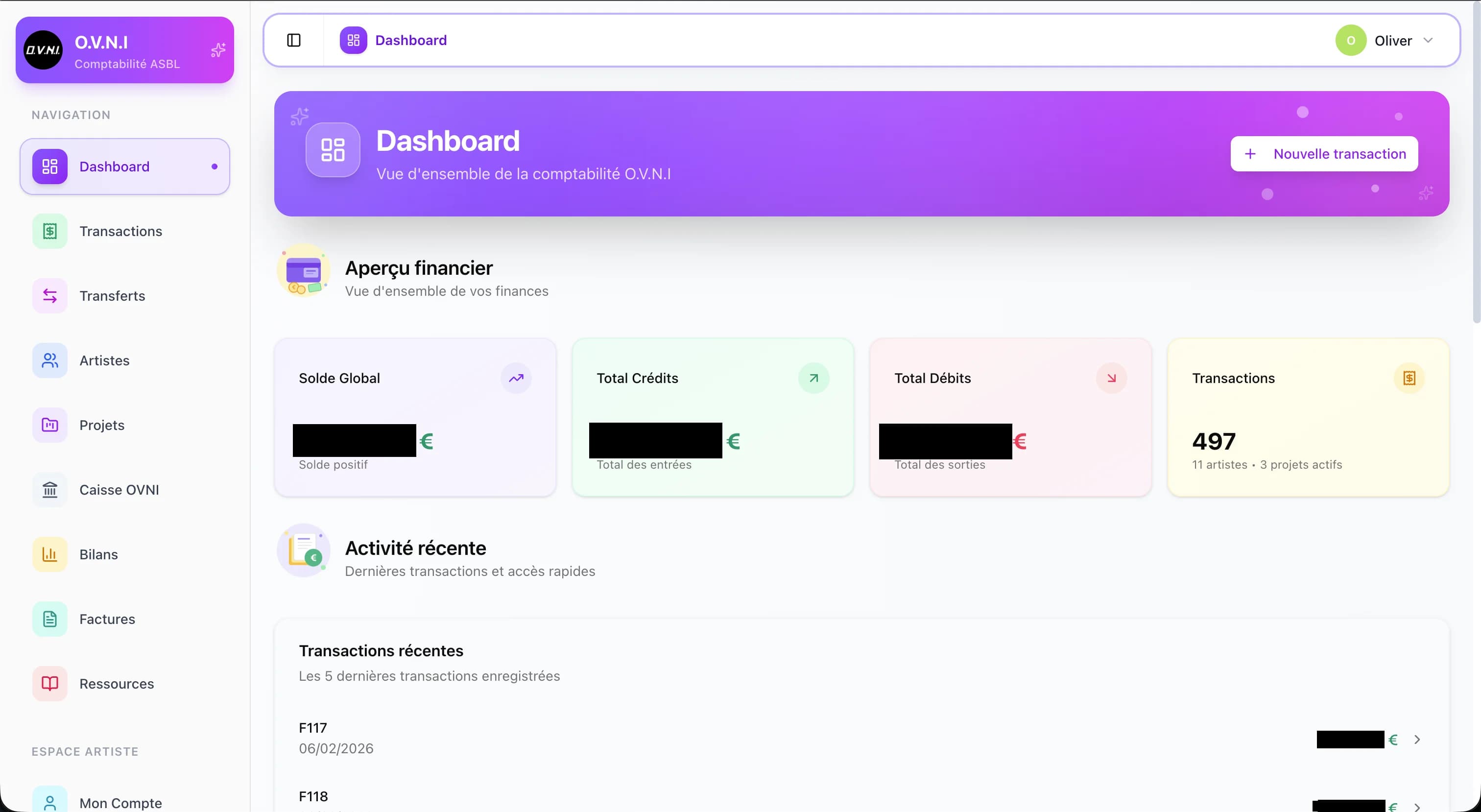Select the Transactions icon in the sidebar
Screen dimensions: 1481x812
(x=49, y=231)
